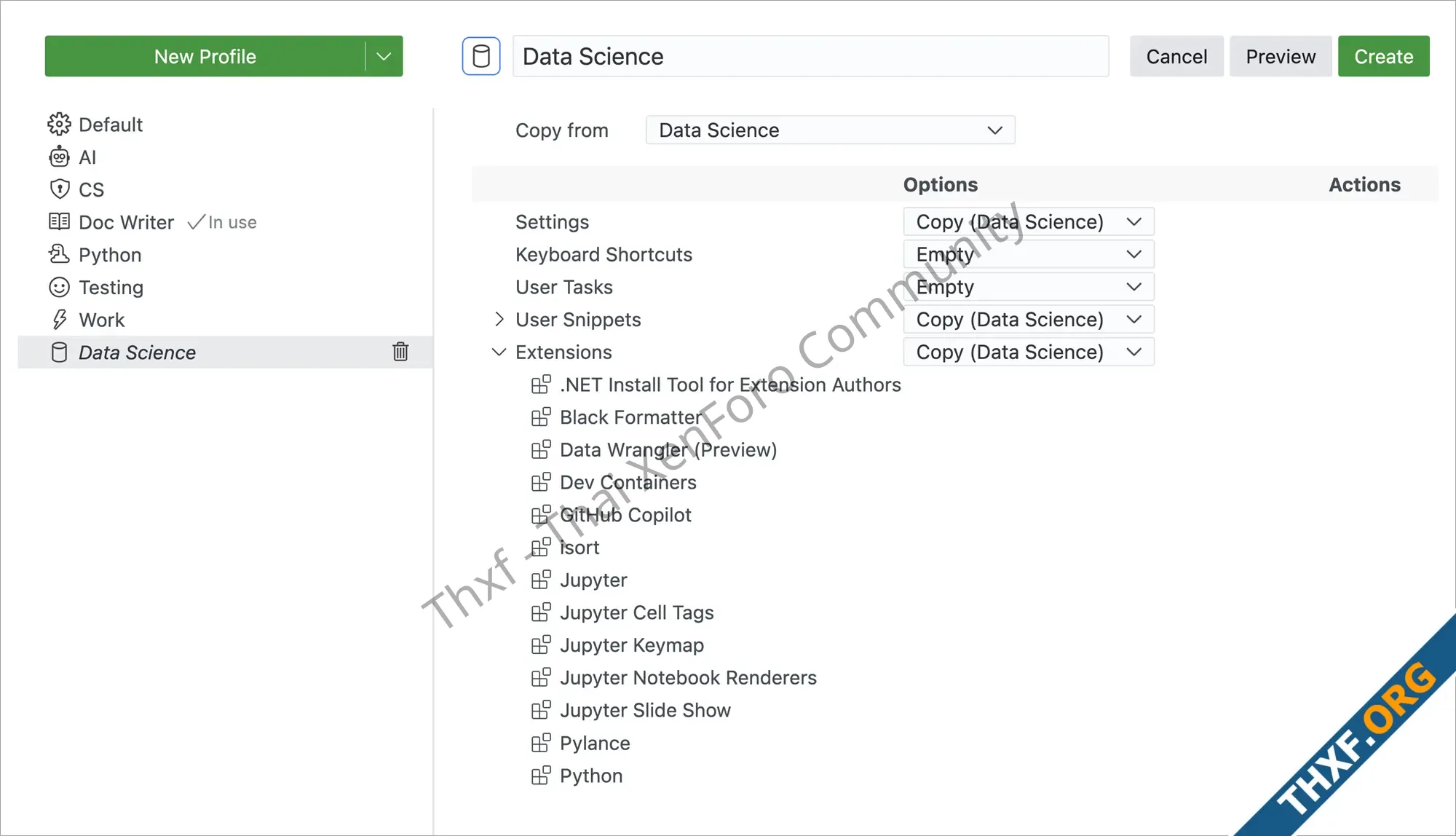Collapse the Extensions tree
1456x836 pixels.
pyautogui.click(x=499, y=352)
